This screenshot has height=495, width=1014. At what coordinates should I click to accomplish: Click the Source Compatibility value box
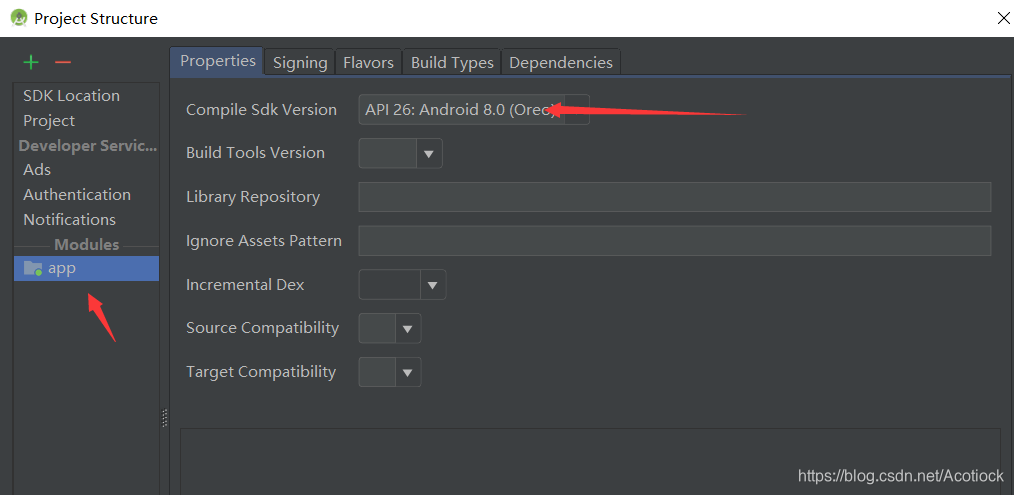click(377, 329)
